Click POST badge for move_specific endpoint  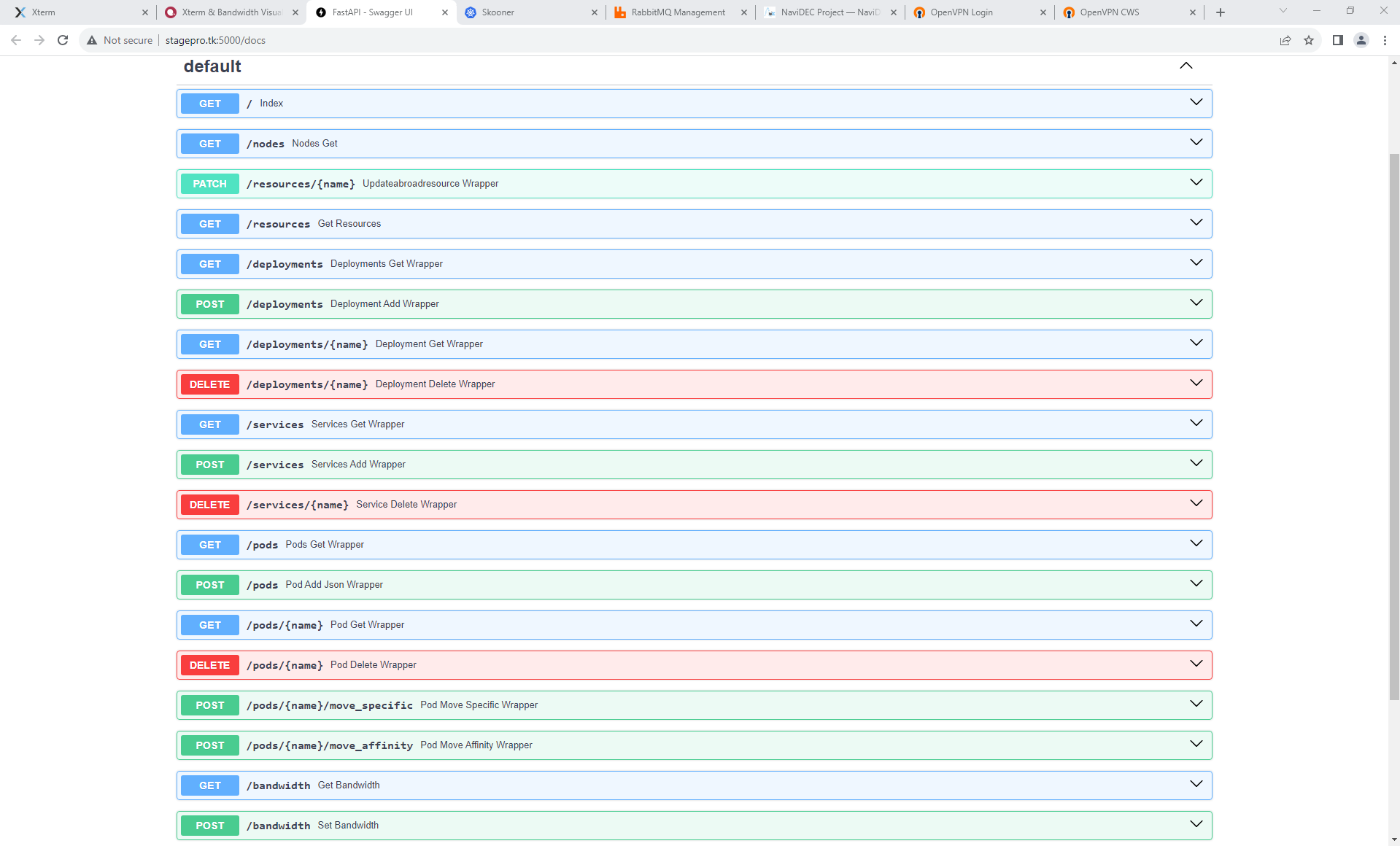coord(209,705)
